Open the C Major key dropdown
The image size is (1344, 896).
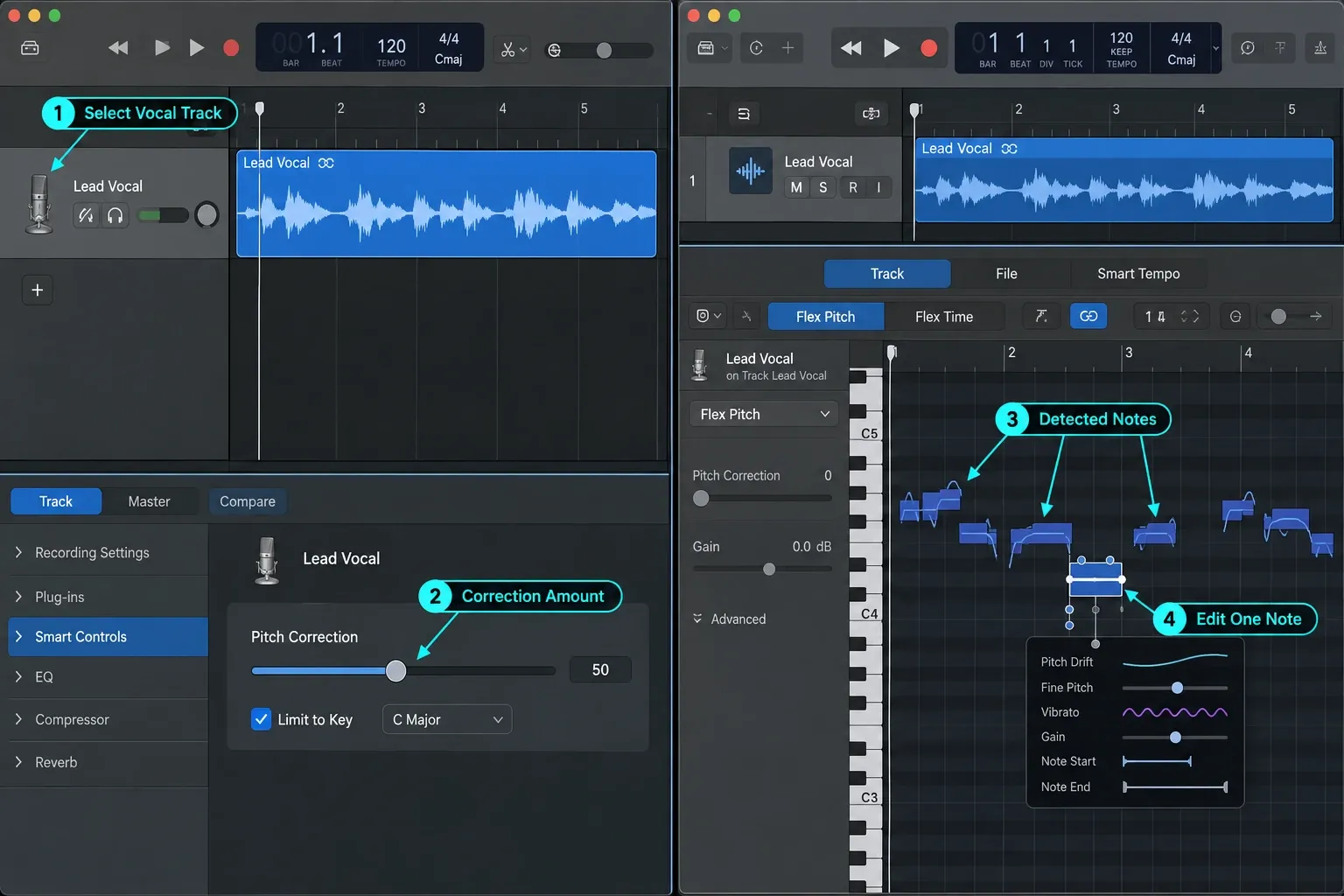pos(447,719)
